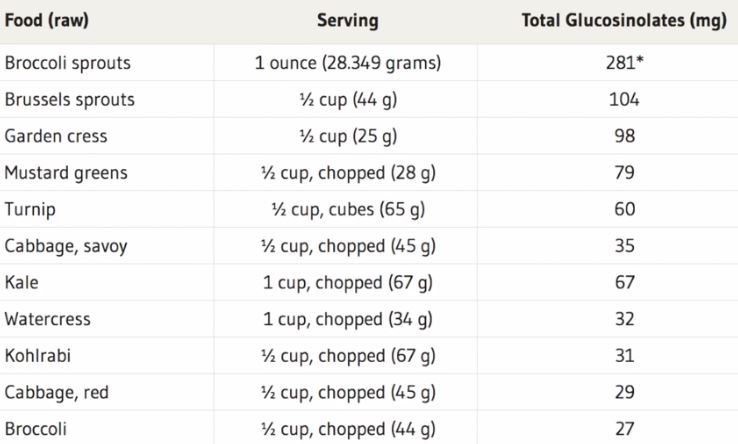
Task: Click the "Total Glucosinolates (mg)" header
Action: tap(623, 20)
